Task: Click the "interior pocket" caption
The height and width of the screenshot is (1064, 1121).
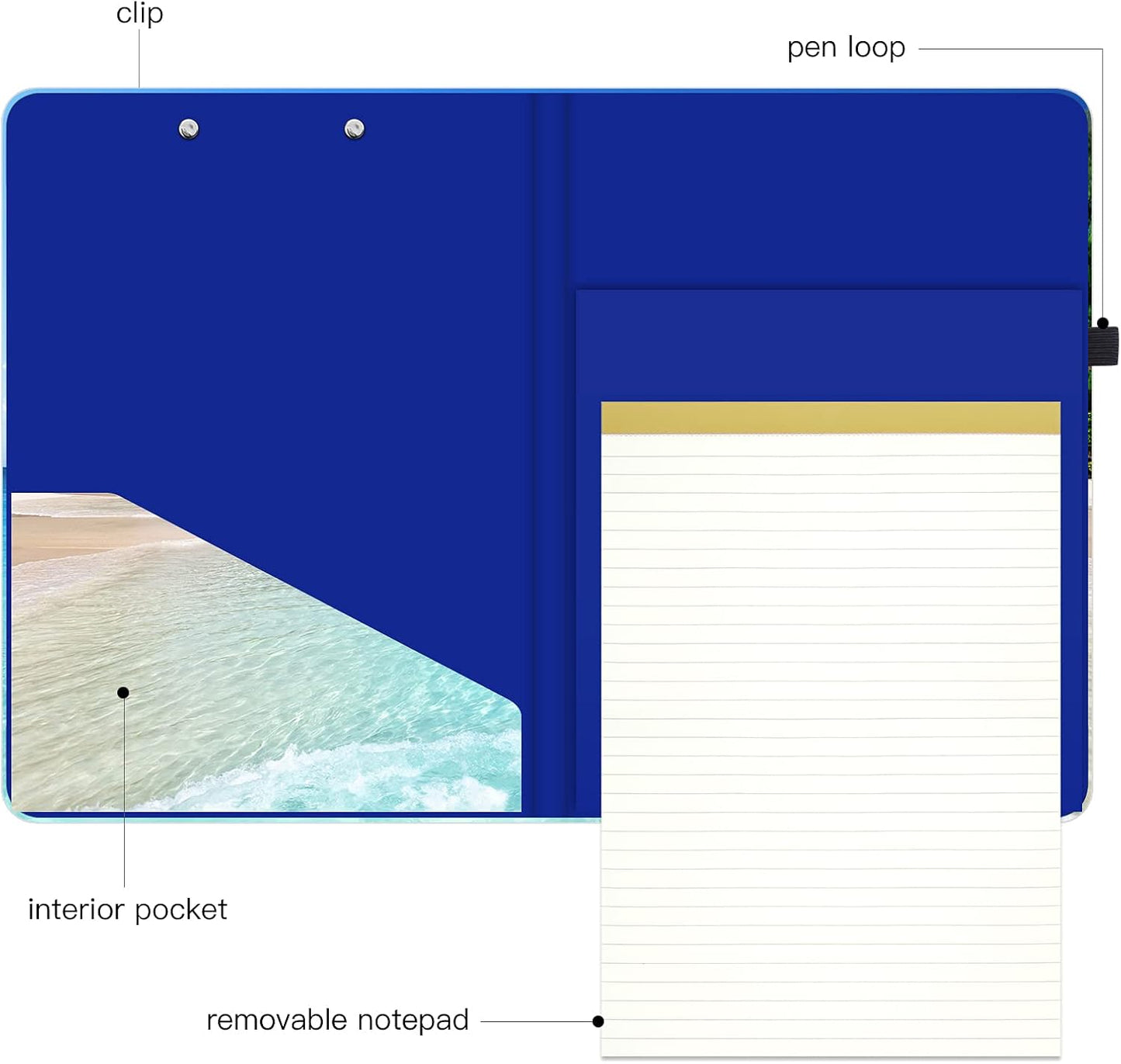Action: pos(127,910)
